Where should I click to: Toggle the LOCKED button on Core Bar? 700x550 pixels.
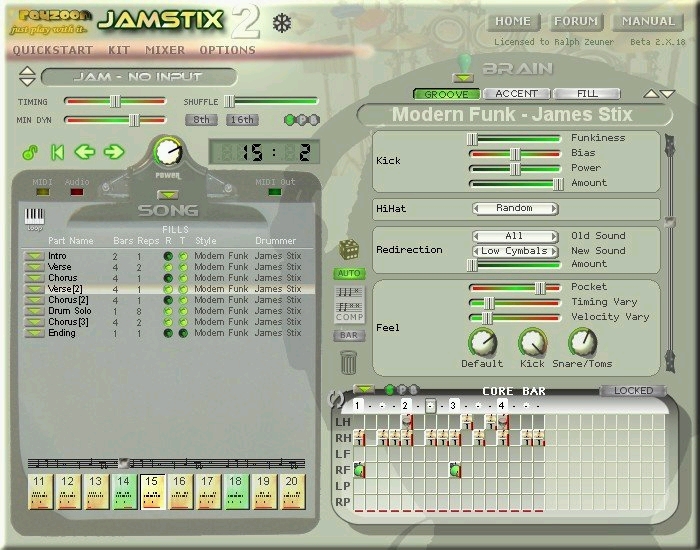(633, 391)
